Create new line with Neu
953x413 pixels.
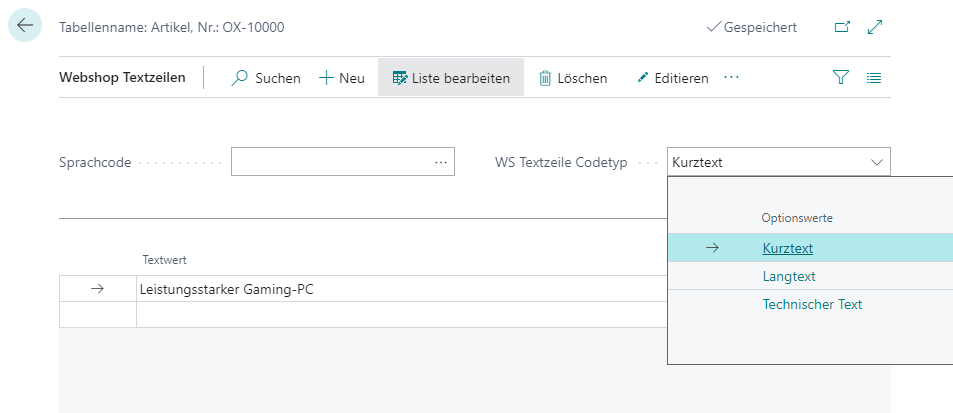tap(342, 78)
